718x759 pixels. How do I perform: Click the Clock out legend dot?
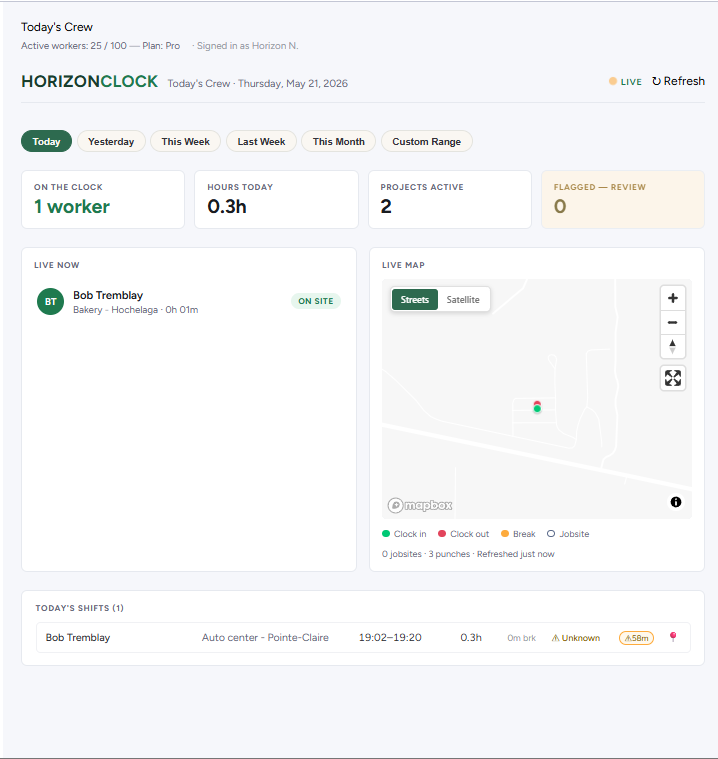442,533
